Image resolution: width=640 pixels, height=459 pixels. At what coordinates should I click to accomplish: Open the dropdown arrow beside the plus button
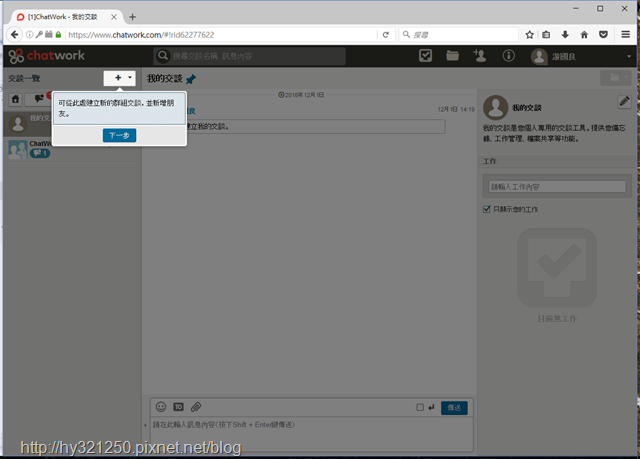pyautogui.click(x=130, y=78)
